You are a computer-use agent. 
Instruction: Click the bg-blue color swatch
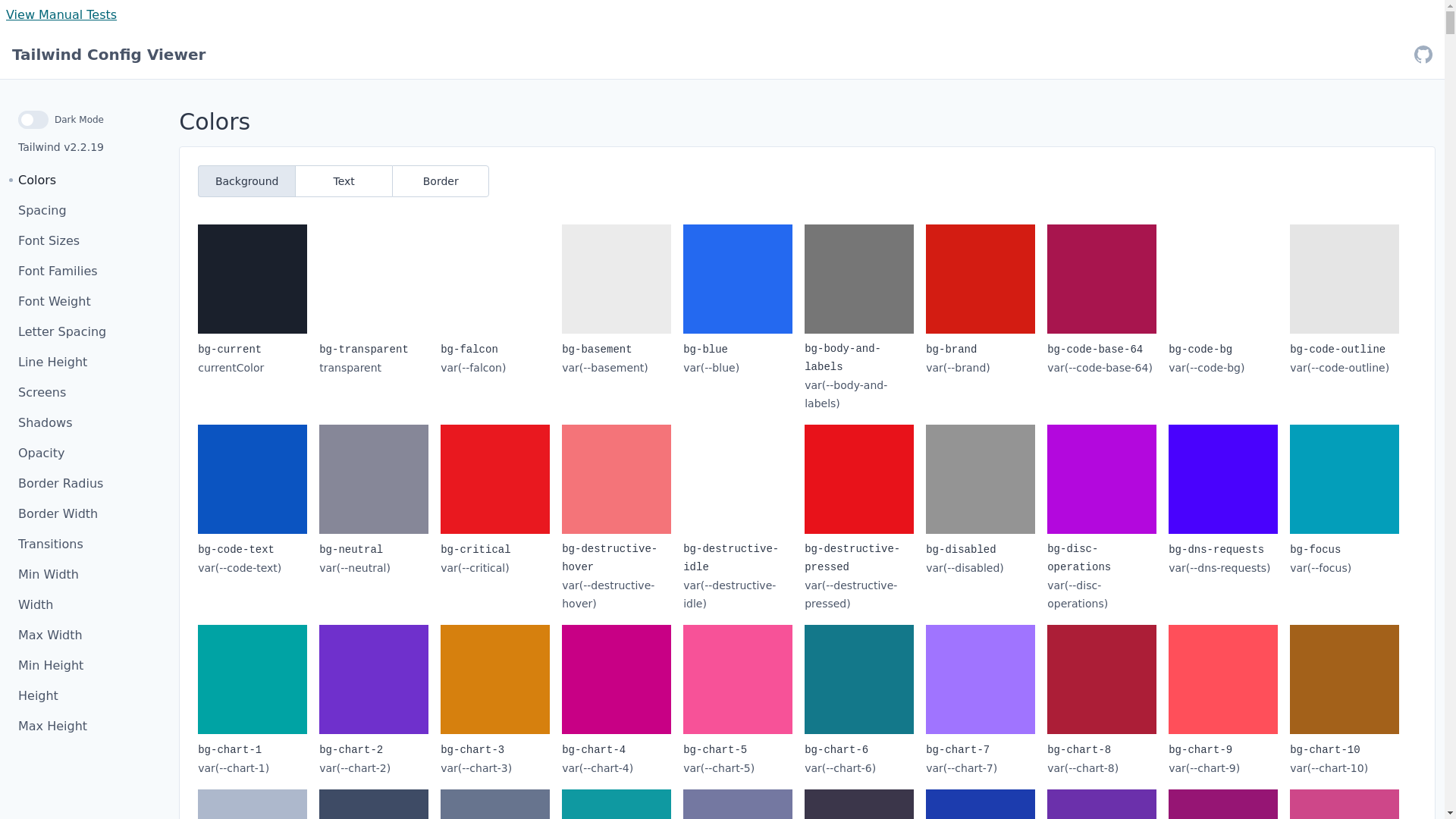tap(738, 279)
